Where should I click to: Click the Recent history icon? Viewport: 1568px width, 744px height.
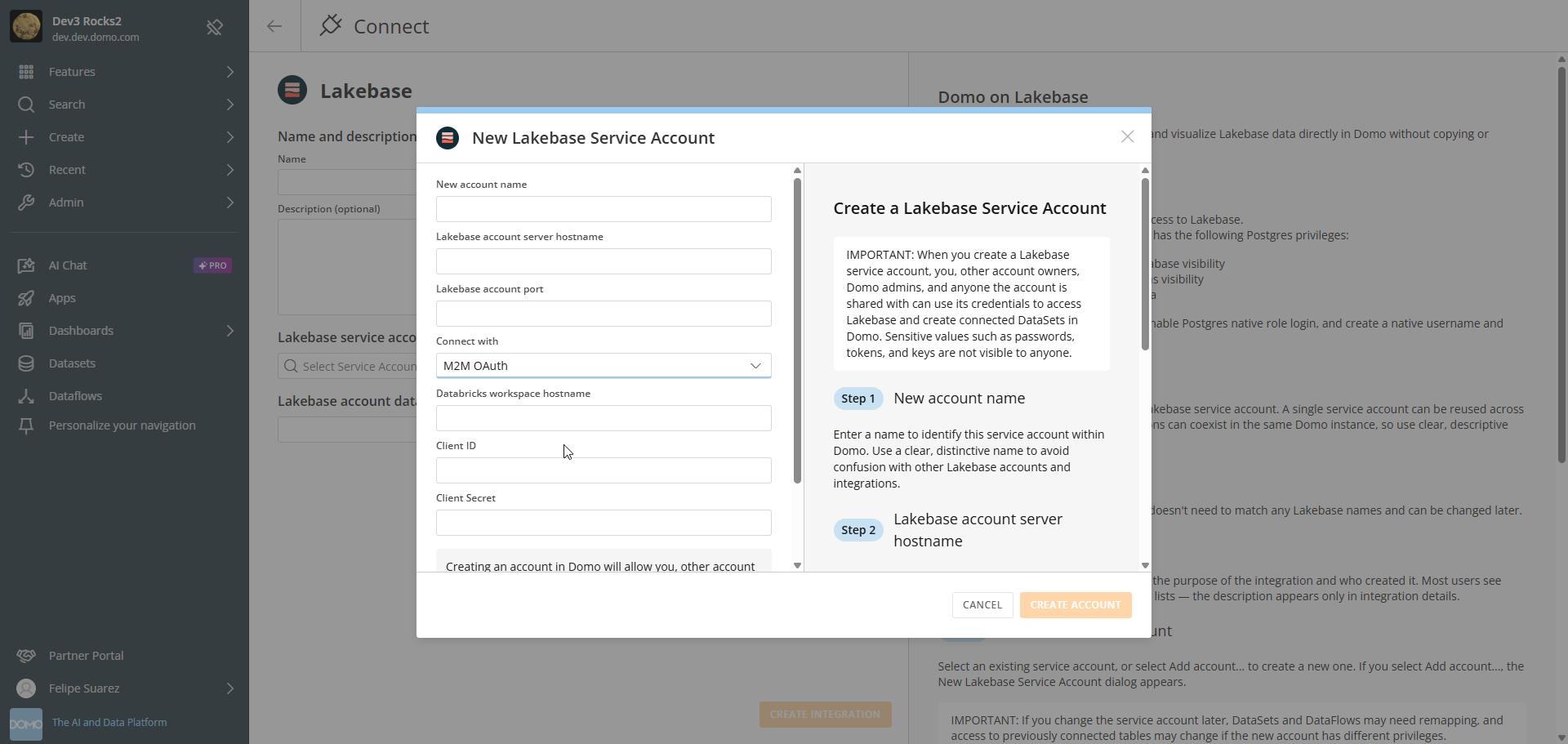click(x=26, y=170)
